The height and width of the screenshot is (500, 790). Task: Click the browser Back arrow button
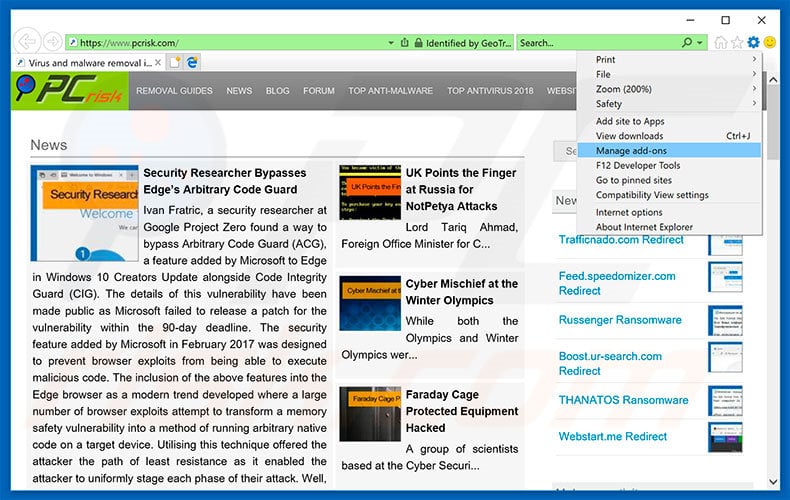coord(27,41)
